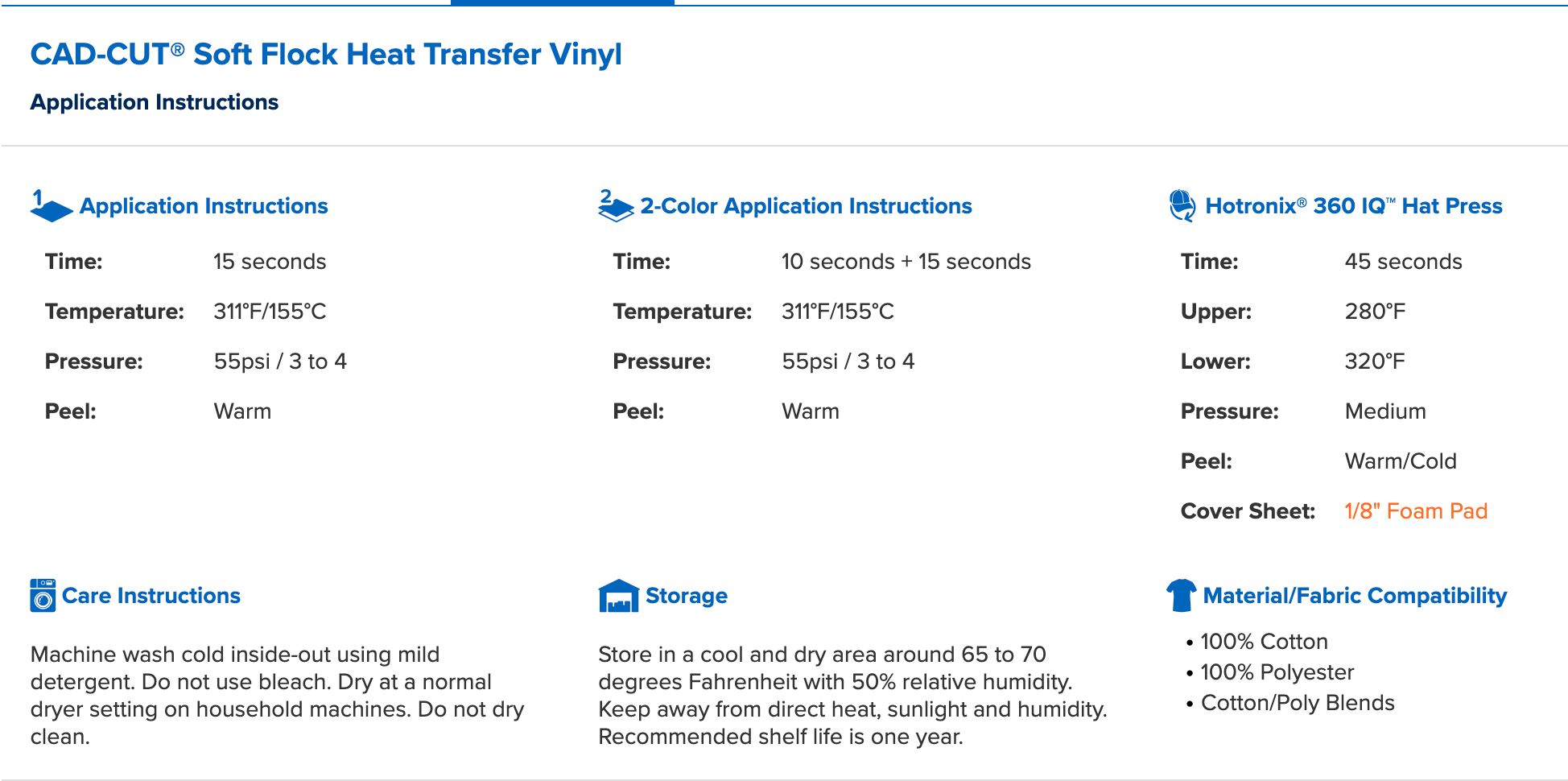The width and height of the screenshot is (1568, 781).
Task: Click the 2-Color Application Instructions heading
Action: (x=806, y=206)
